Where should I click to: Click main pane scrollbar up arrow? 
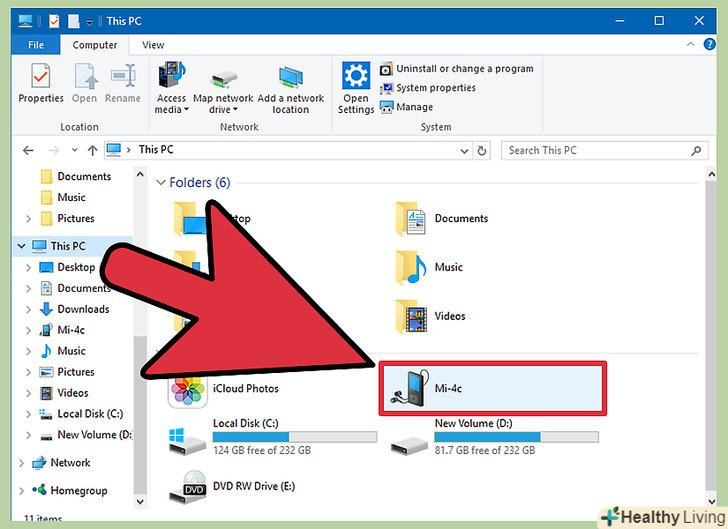711,174
